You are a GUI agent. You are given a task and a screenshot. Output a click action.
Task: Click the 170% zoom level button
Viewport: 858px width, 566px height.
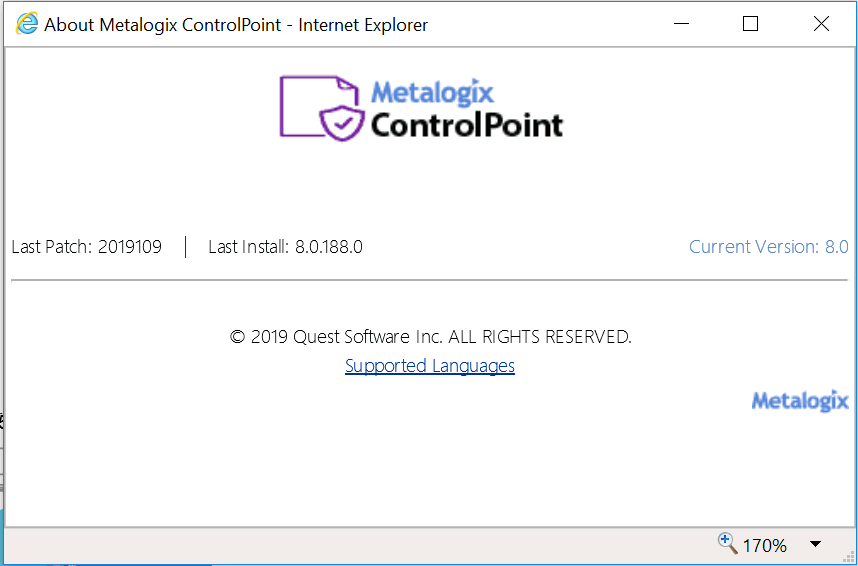click(764, 545)
